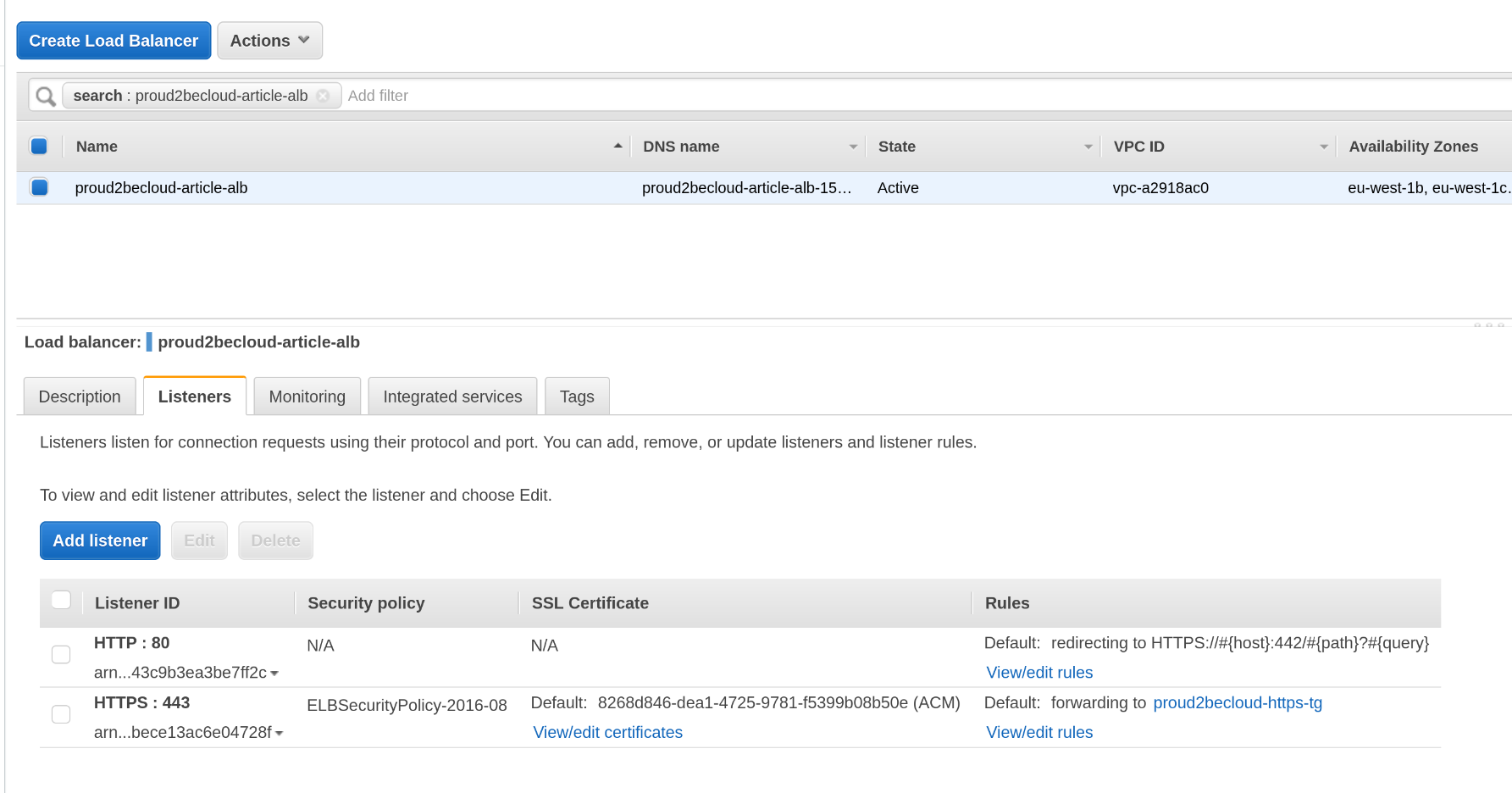1512x793 pixels.
Task: Switch to the Description tab
Action: coord(80,396)
